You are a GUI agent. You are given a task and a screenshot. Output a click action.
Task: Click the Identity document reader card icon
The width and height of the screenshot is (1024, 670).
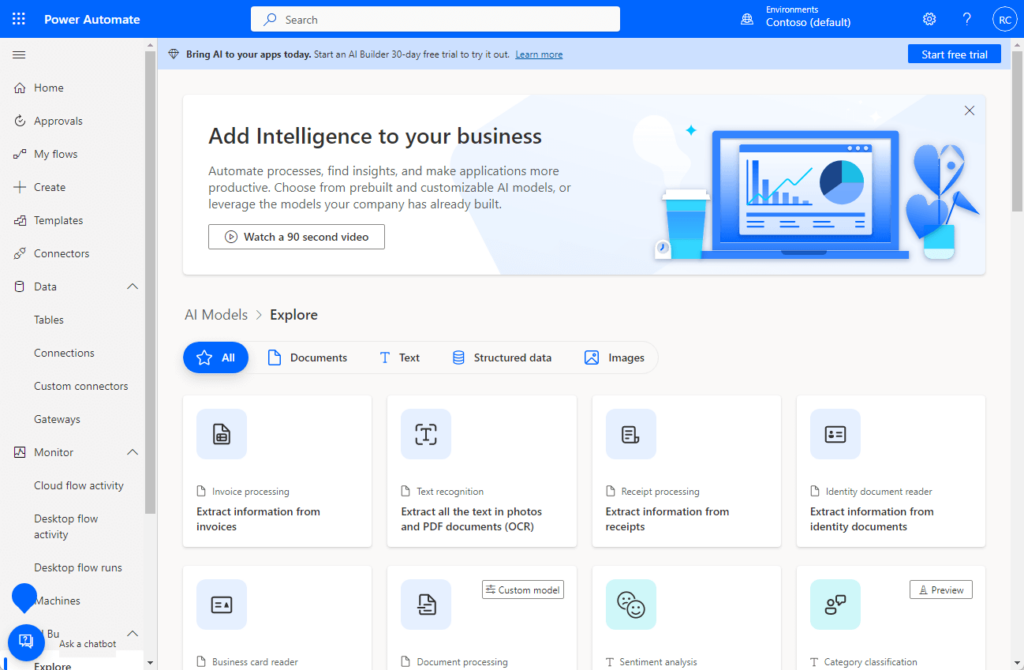(835, 434)
